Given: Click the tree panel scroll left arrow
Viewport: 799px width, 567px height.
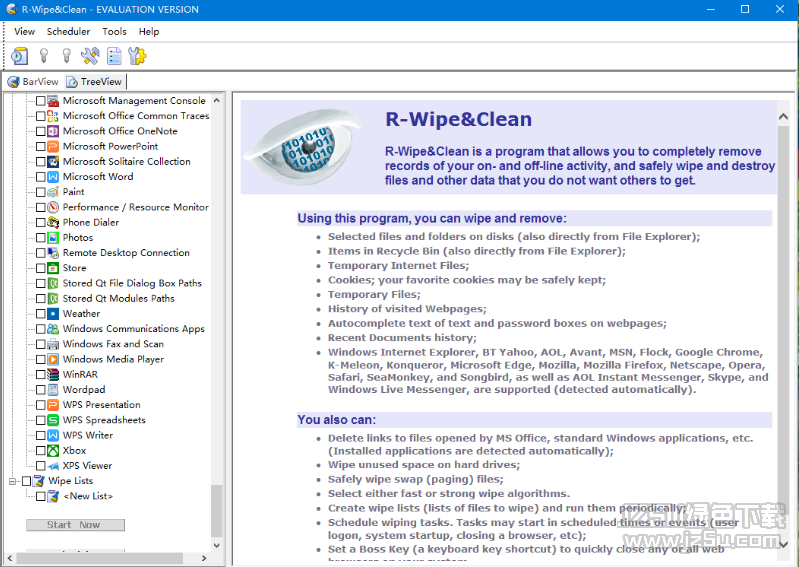Looking at the screenshot, I should tap(10, 558).
